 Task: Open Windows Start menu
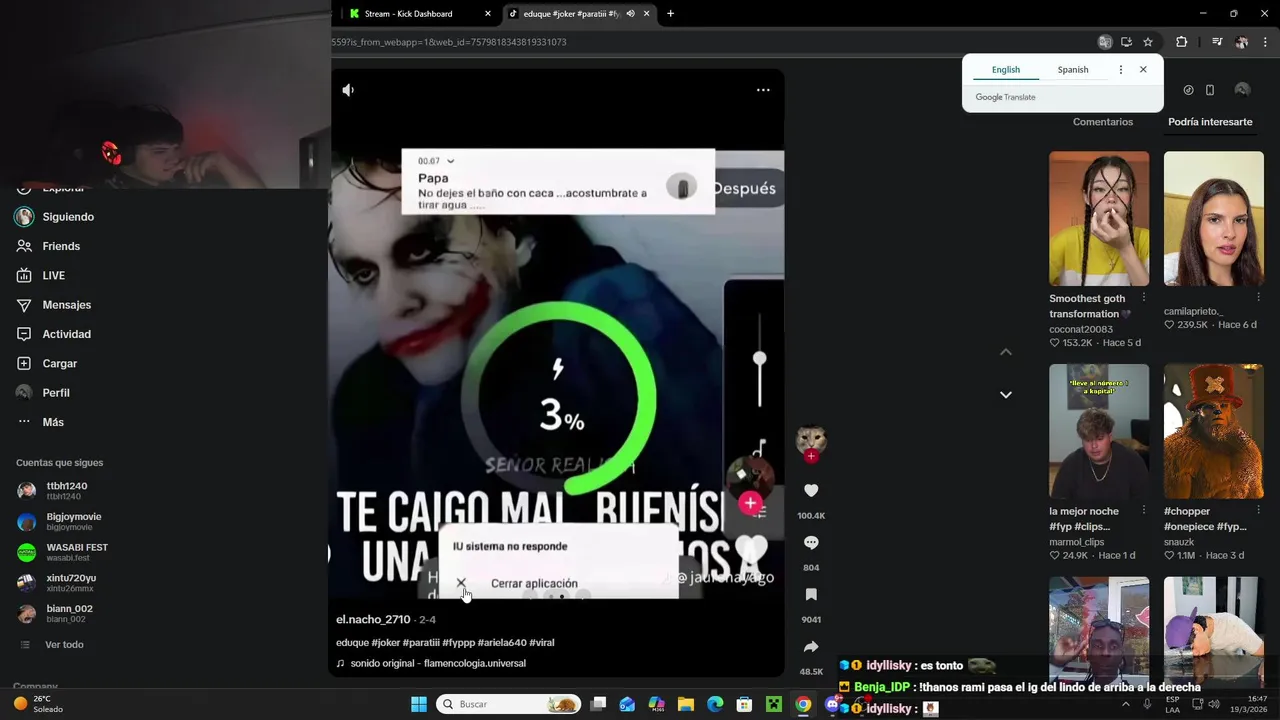419,704
